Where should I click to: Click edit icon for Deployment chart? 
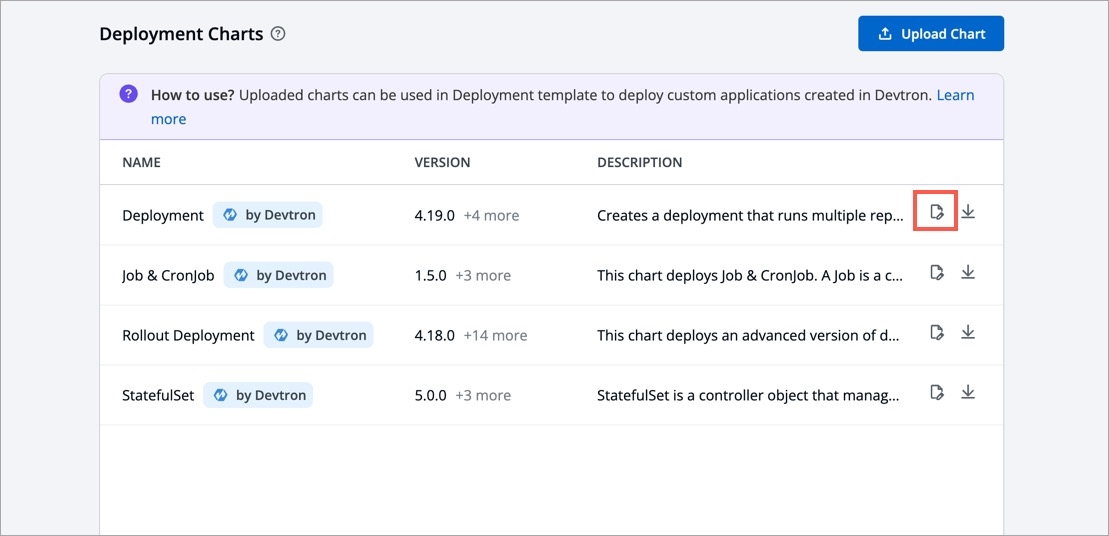(x=936, y=212)
